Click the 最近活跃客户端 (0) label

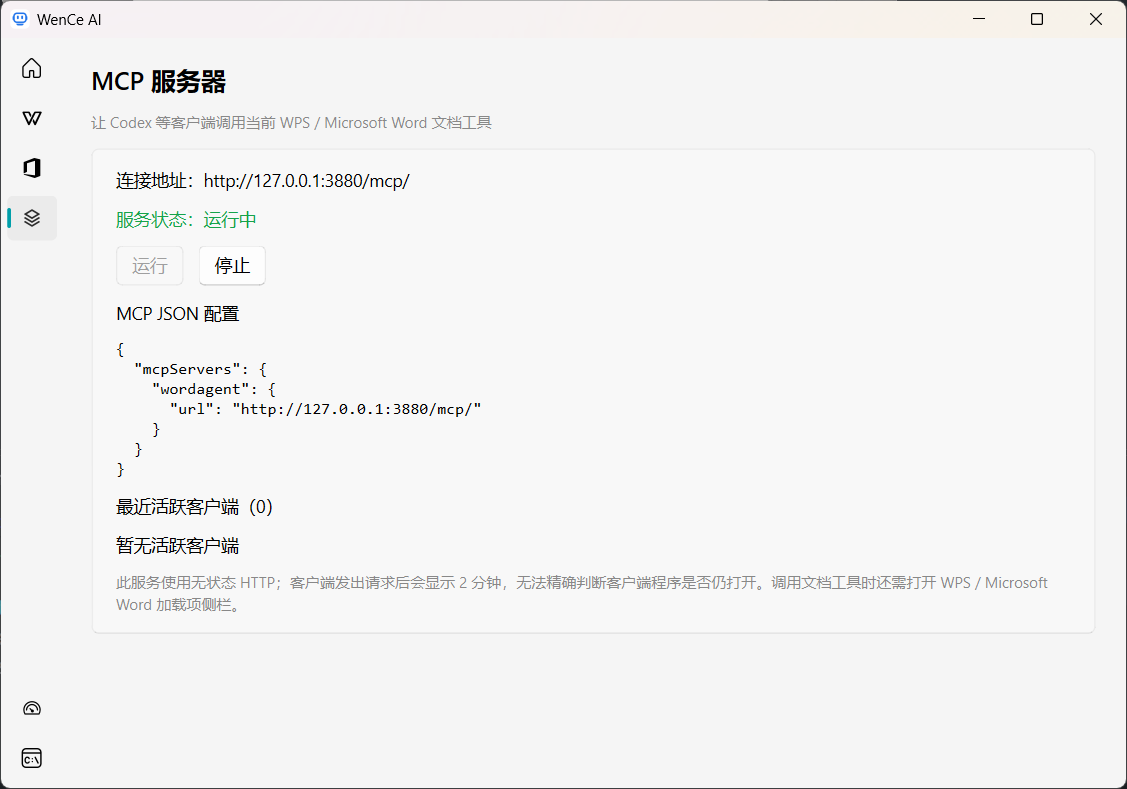coord(194,507)
